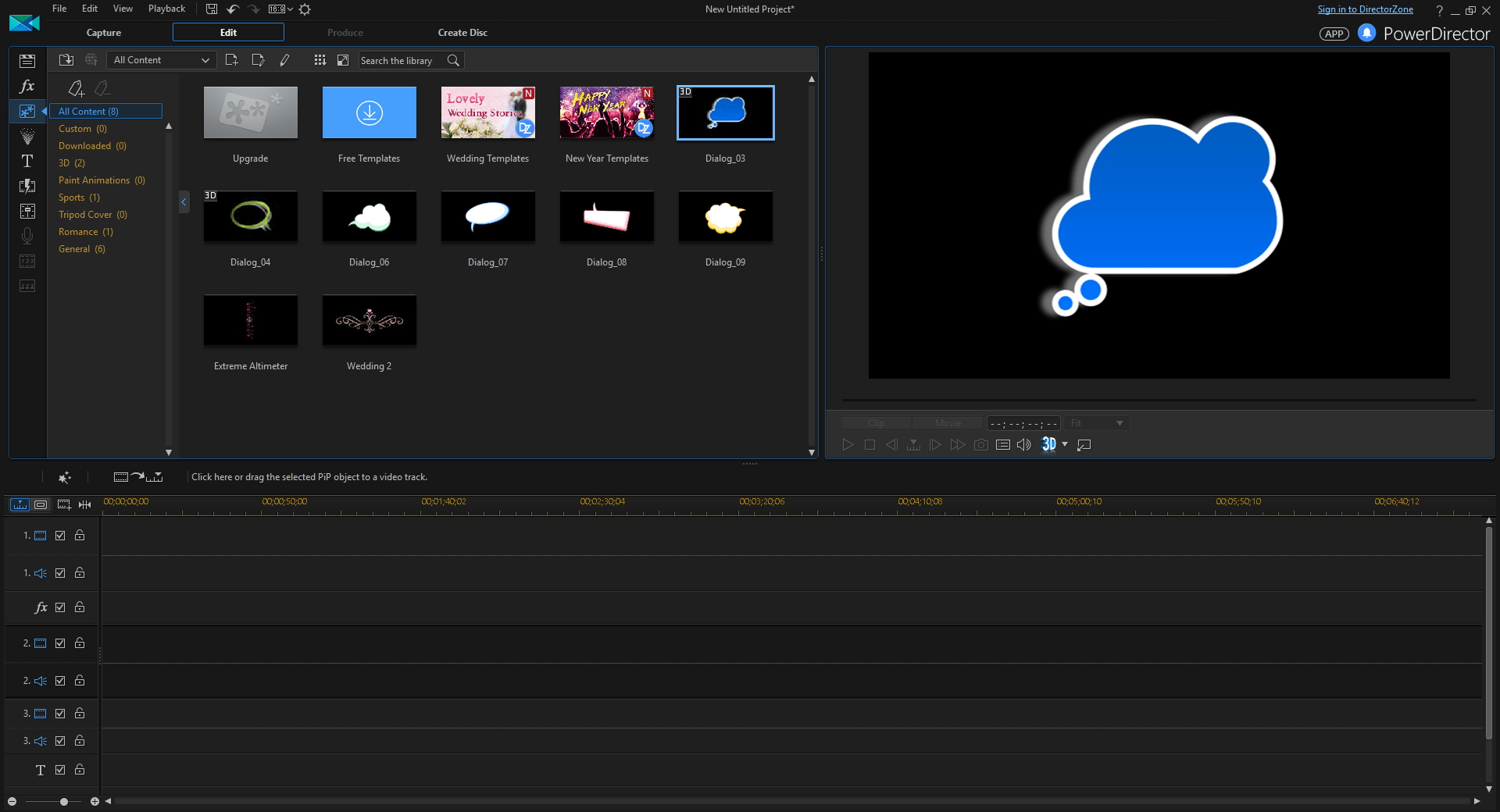The height and width of the screenshot is (812, 1500).
Task: Open the Edit menu
Action: tap(90, 9)
